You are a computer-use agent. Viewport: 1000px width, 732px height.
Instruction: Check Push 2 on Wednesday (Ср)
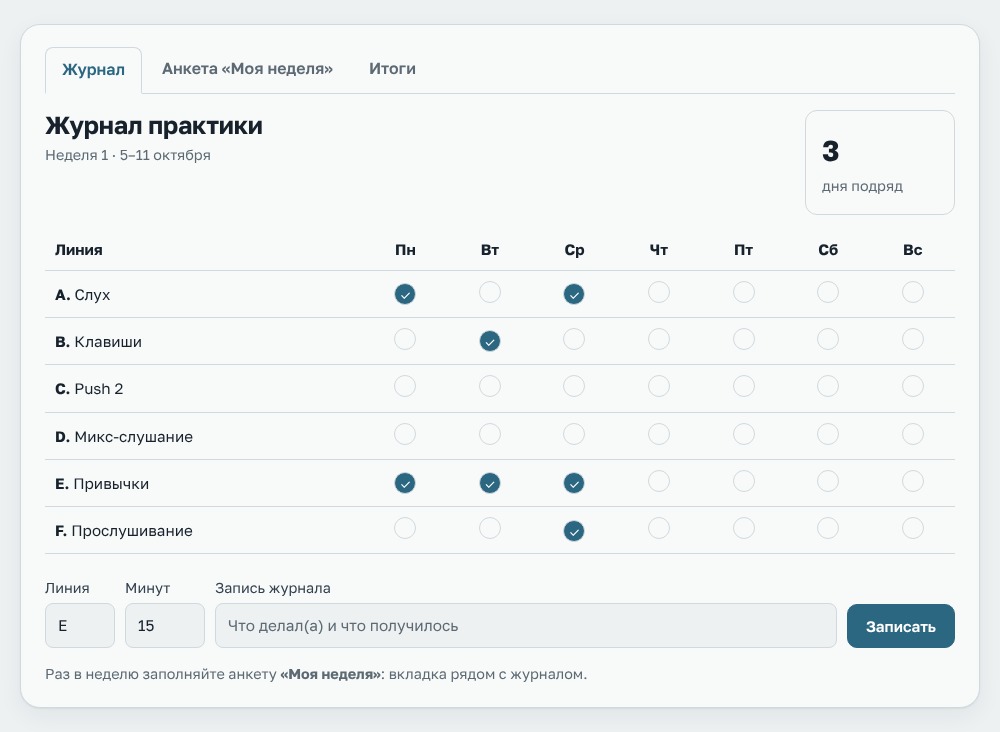click(574, 386)
